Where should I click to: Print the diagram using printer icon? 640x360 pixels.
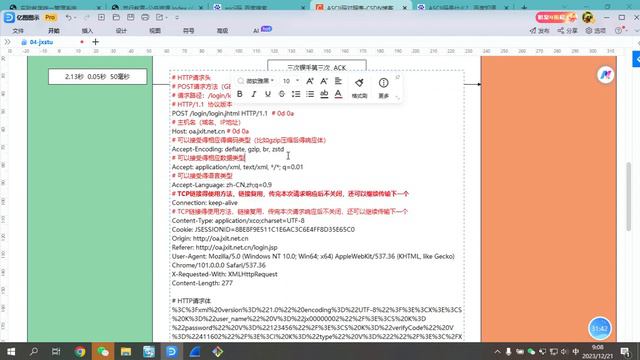click(145, 18)
